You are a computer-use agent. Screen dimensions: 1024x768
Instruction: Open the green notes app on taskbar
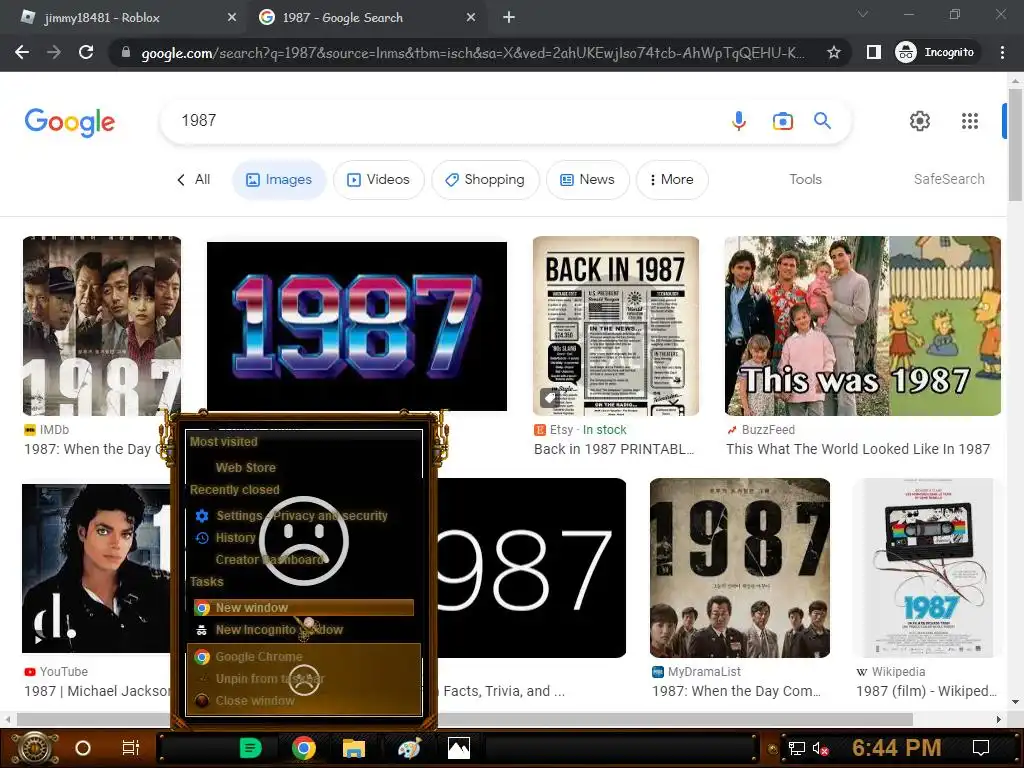click(251, 748)
